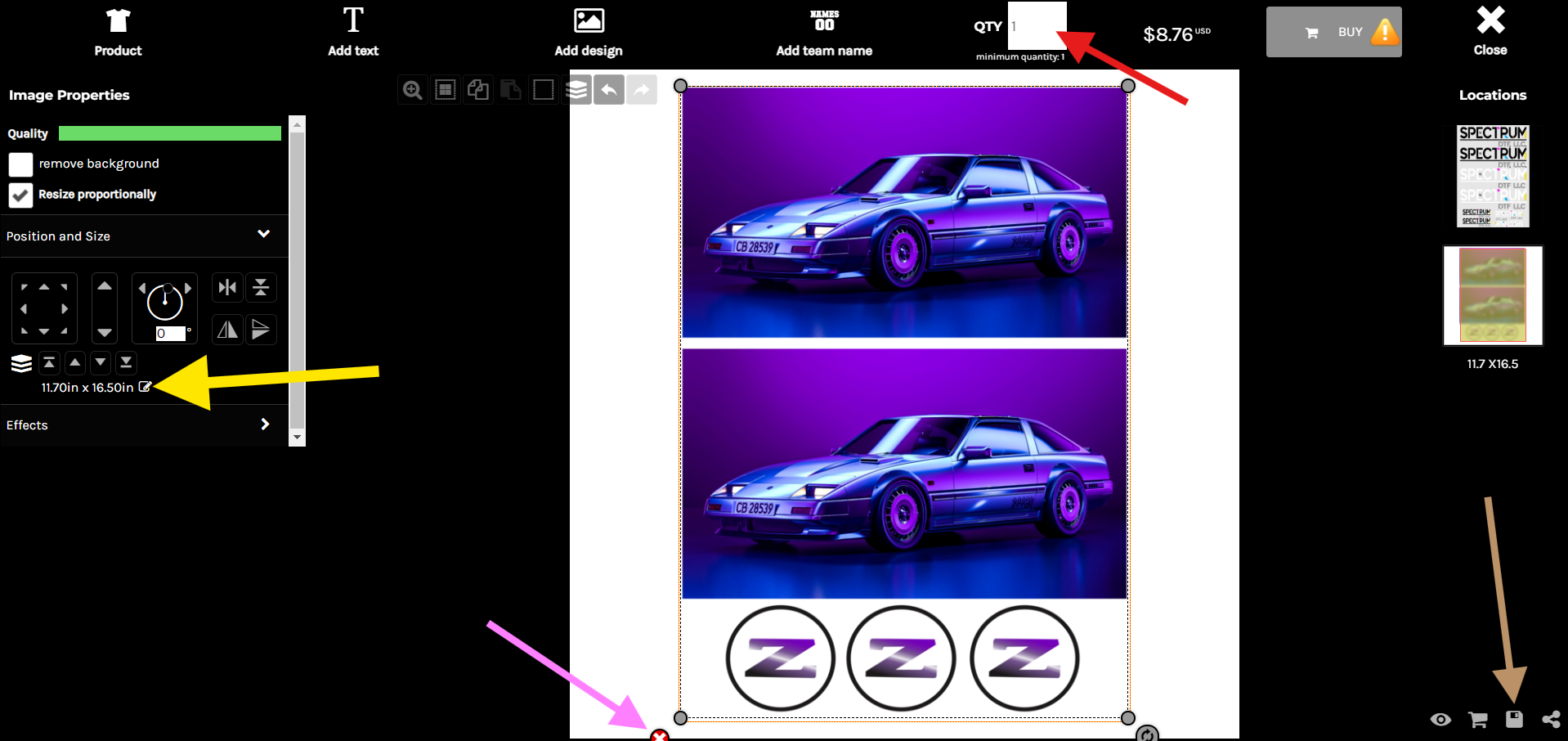Click the flip horizontal mirror icon
Viewport: 1568px width, 741px height.
click(227, 330)
